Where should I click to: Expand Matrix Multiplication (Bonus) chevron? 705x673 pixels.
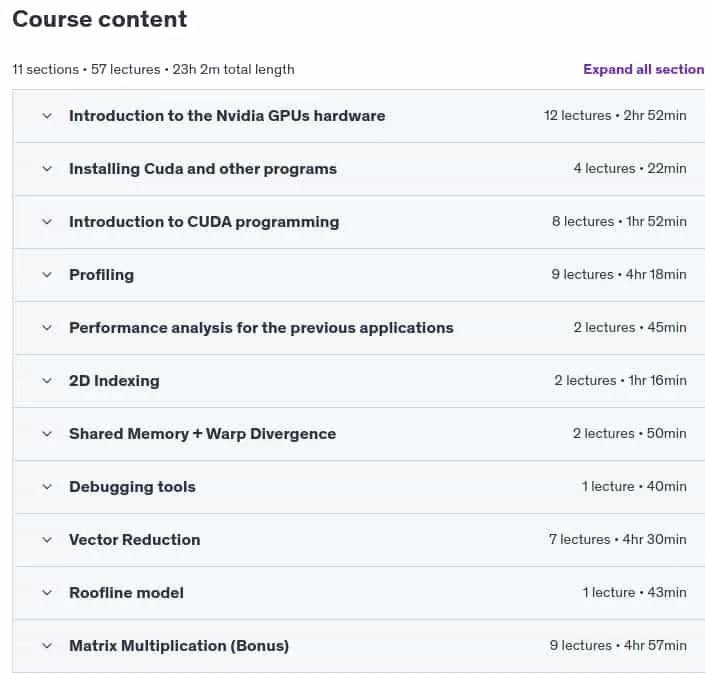(47, 646)
